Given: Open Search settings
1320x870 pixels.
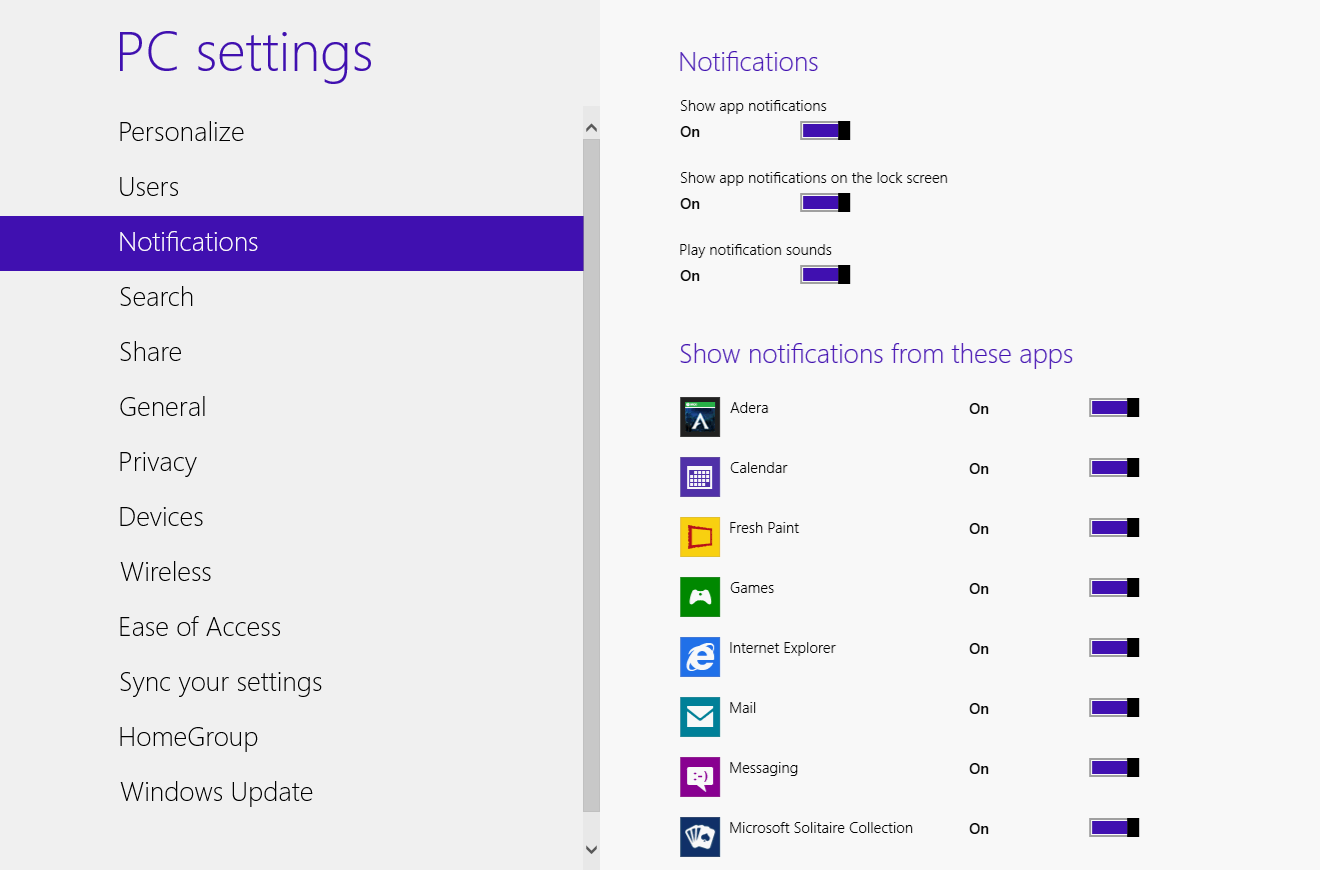Looking at the screenshot, I should (291, 297).
